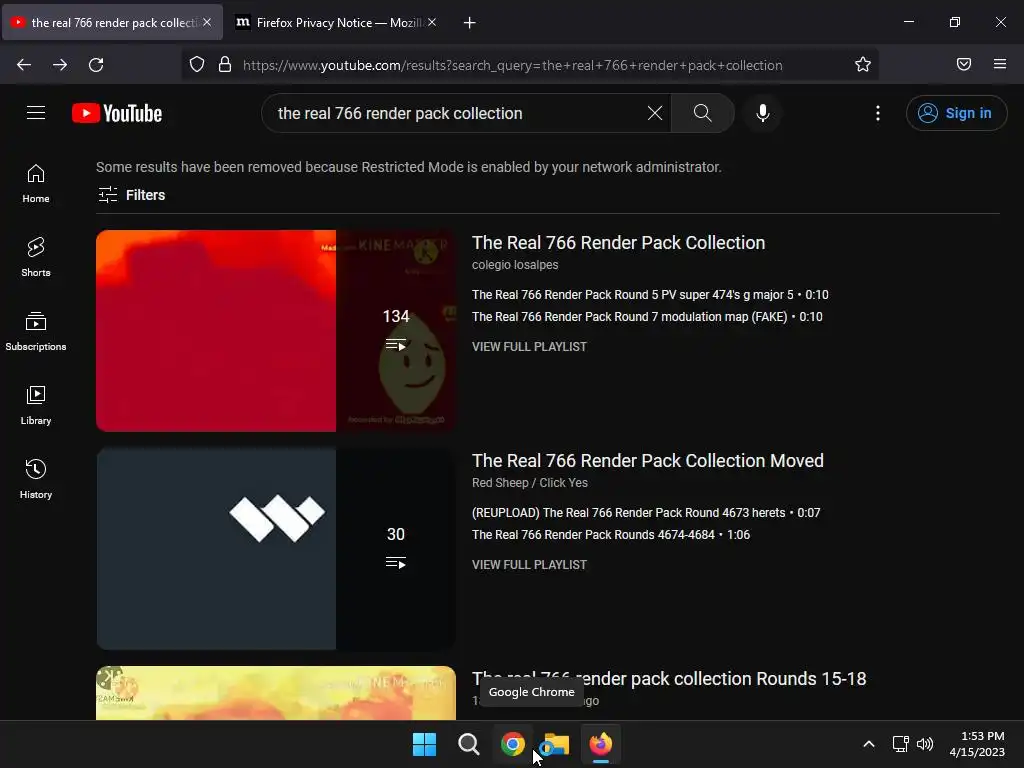Open Library from the sidebar

[x=36, y=405]
